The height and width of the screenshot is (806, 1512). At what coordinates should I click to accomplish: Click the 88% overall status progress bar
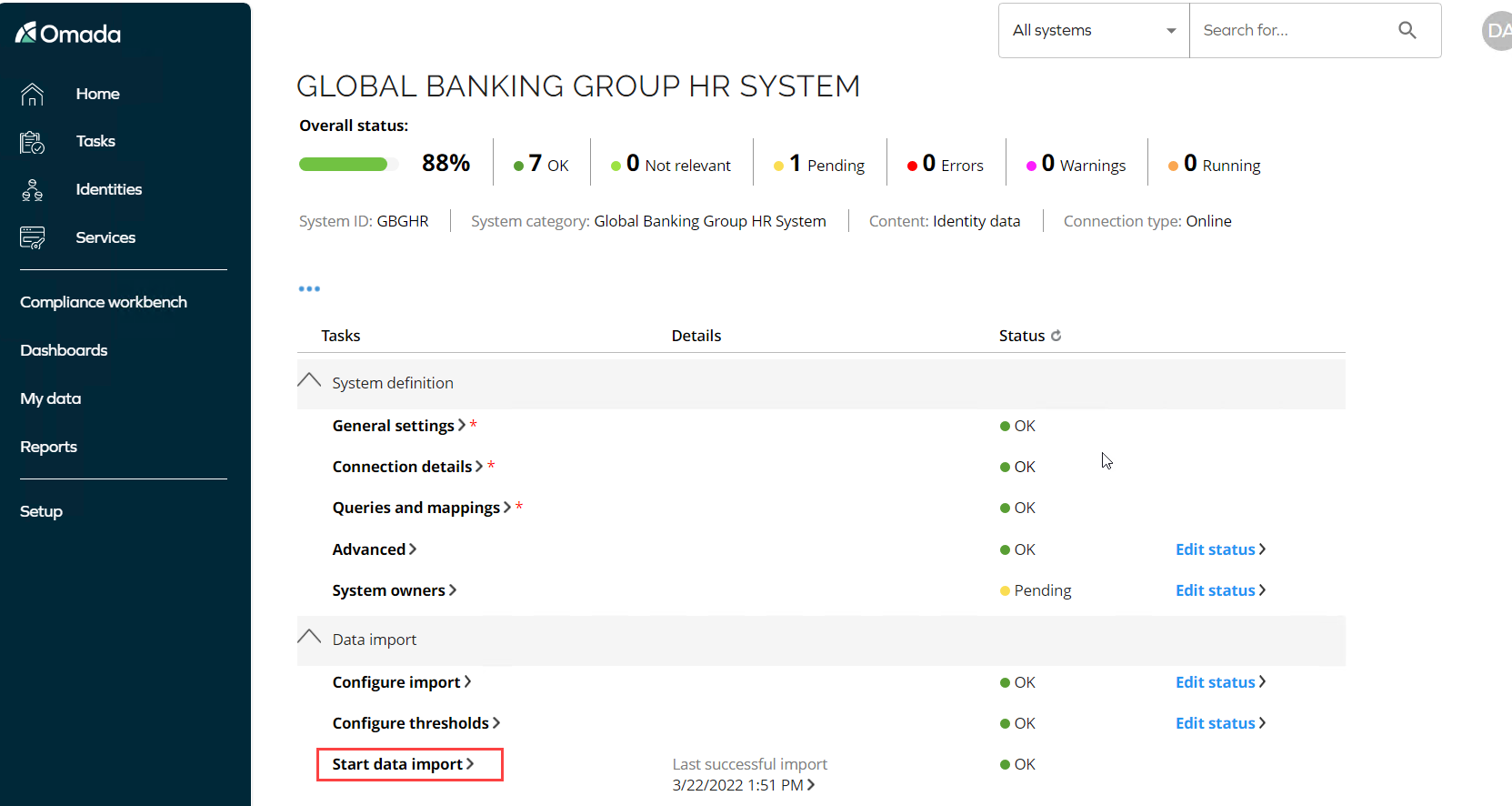(x=349, y=164)
